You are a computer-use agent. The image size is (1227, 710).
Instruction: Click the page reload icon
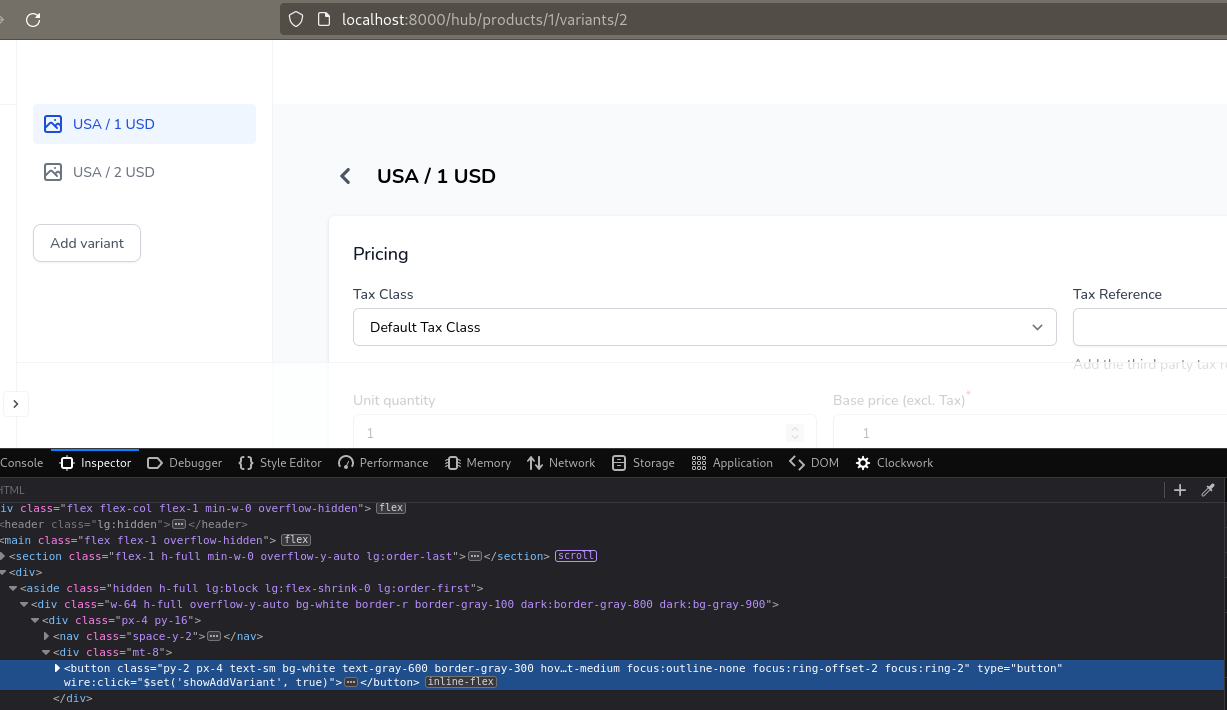pos(33,19)
